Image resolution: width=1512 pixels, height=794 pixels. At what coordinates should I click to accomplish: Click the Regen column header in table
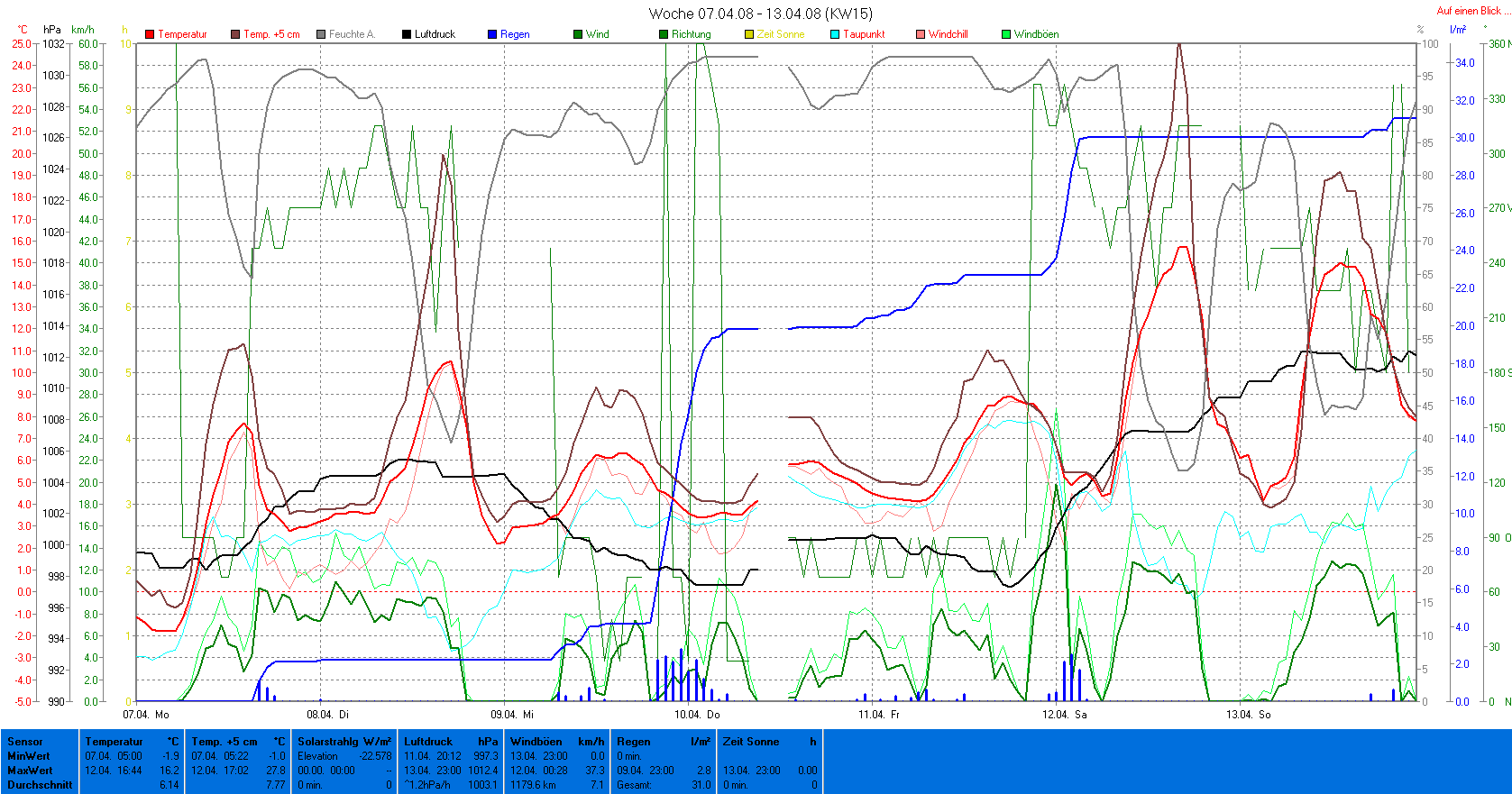click(x=634, y=742)
